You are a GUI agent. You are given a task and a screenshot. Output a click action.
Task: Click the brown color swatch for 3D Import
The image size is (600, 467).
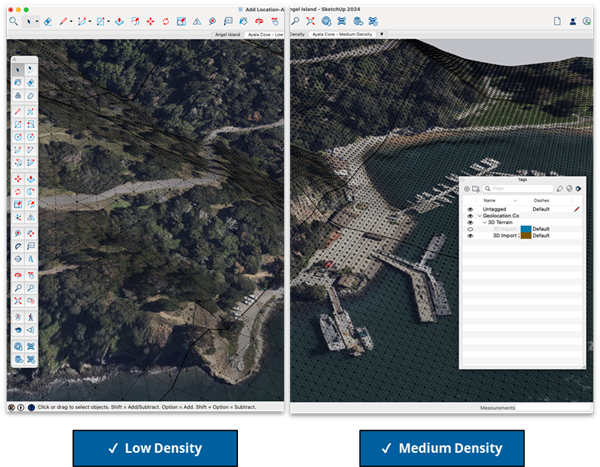[525, 236]
